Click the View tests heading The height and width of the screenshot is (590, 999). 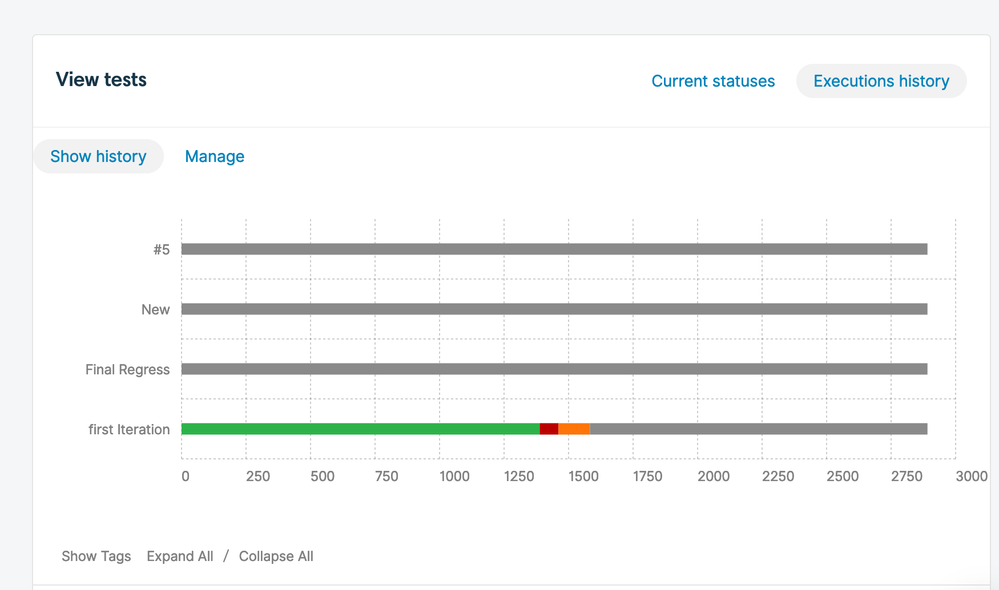[101, 80]
